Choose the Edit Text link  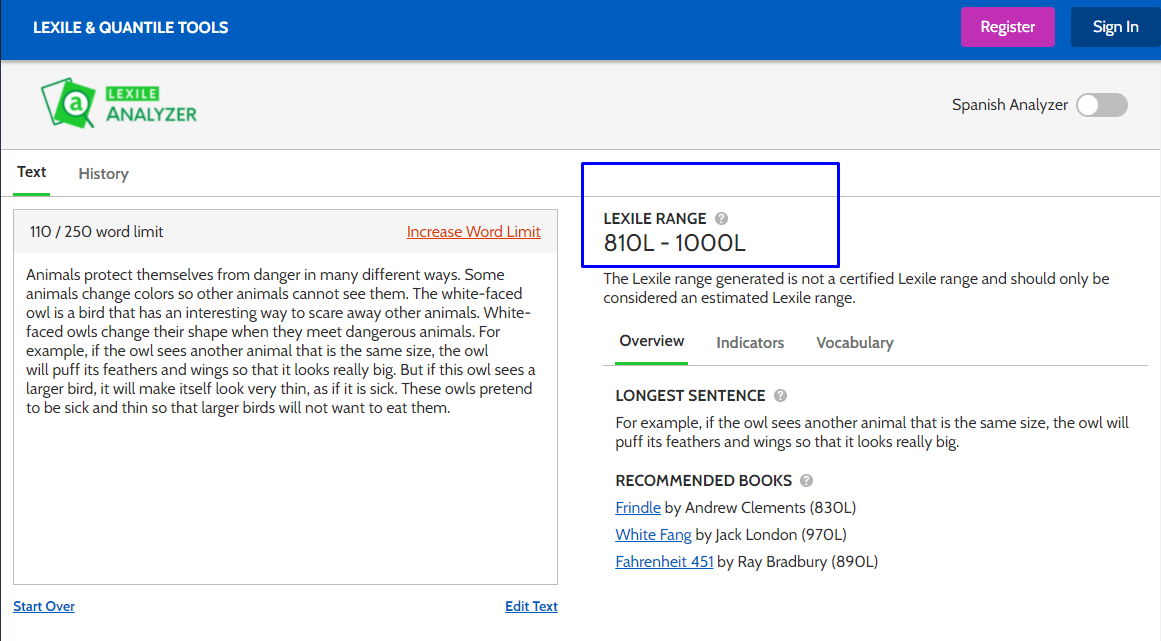531,606
